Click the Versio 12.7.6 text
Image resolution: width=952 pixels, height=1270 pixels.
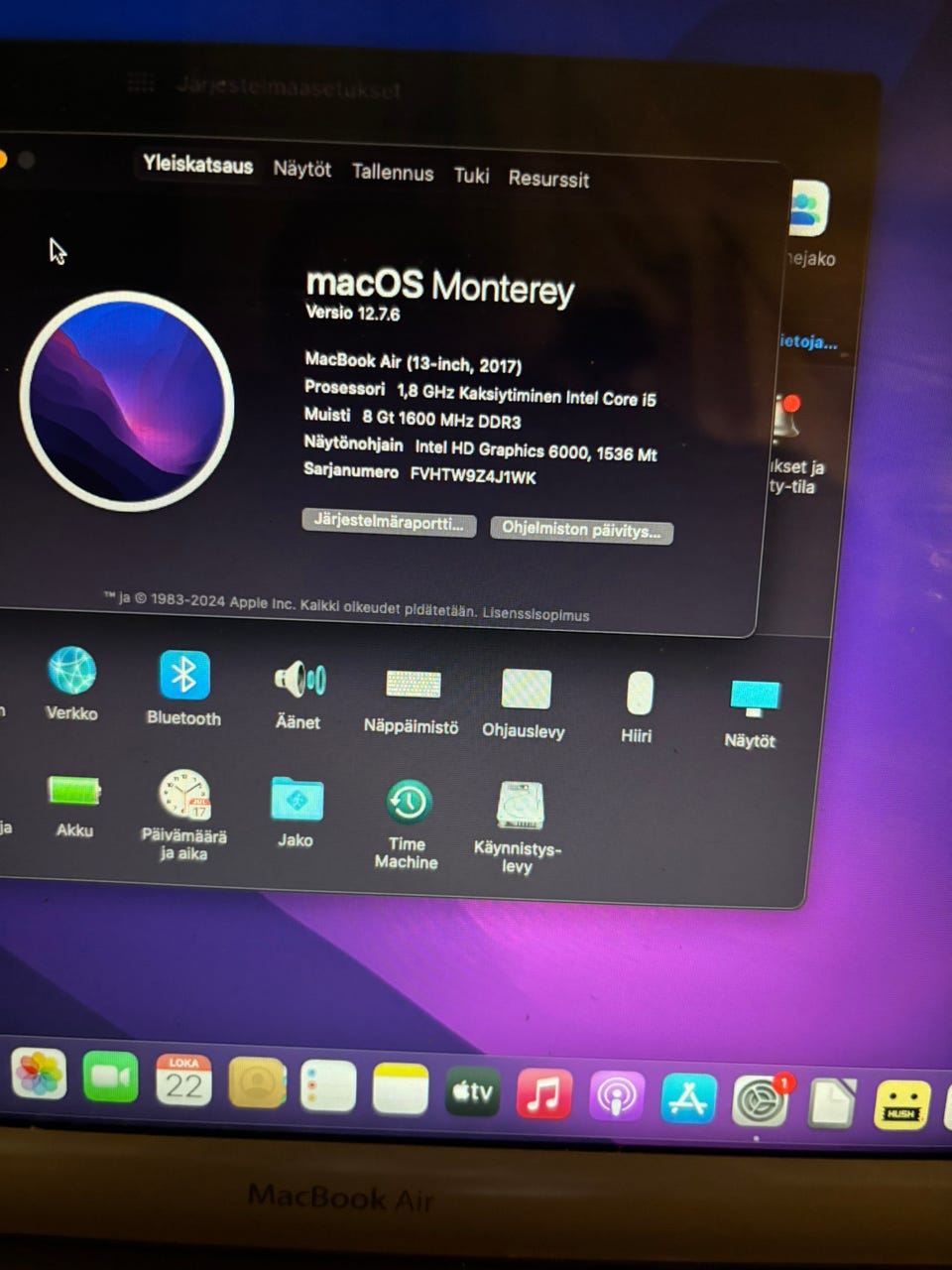coord(353,313)
